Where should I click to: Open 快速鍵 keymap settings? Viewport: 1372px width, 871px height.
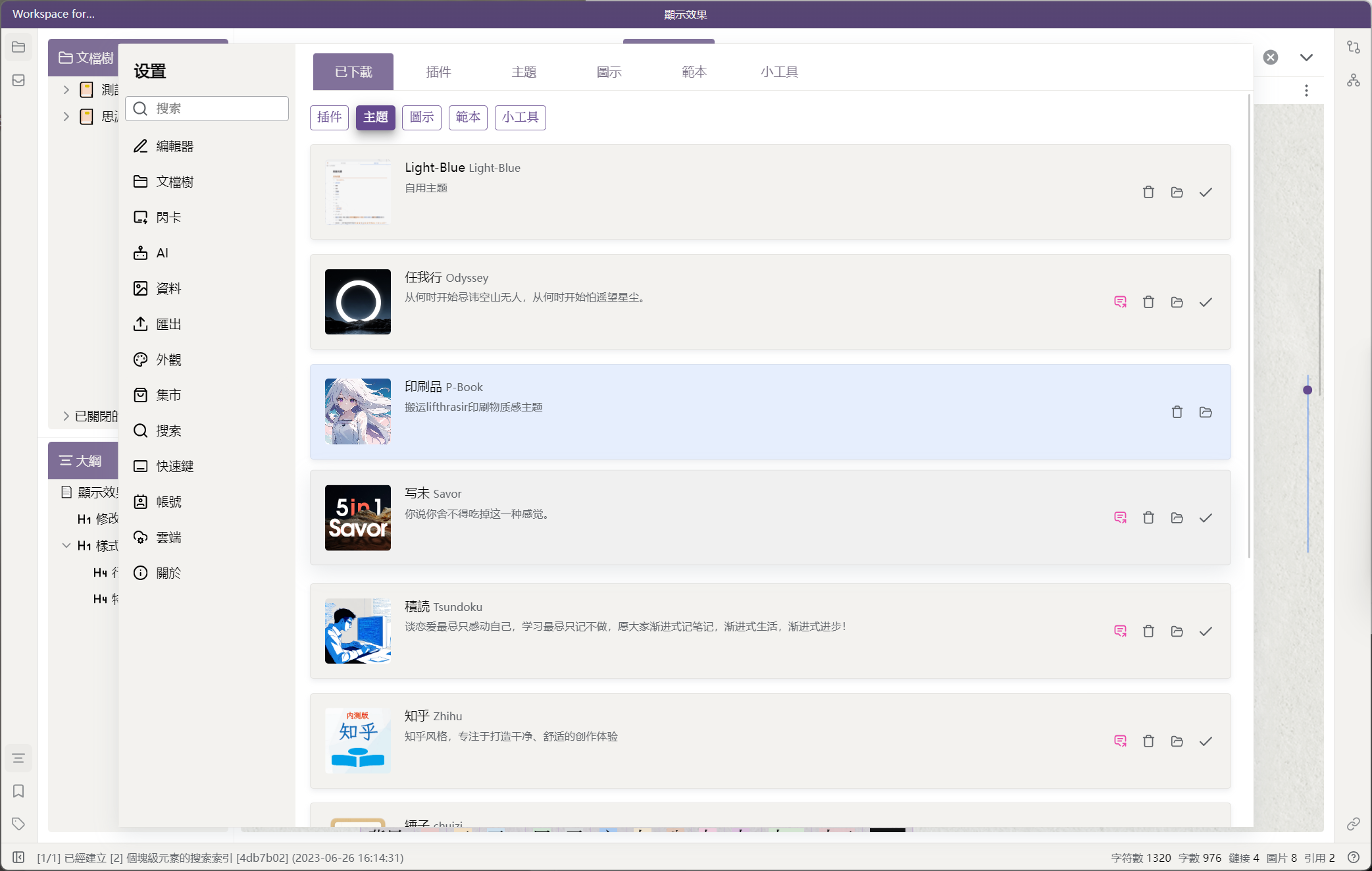click(174, 466)
